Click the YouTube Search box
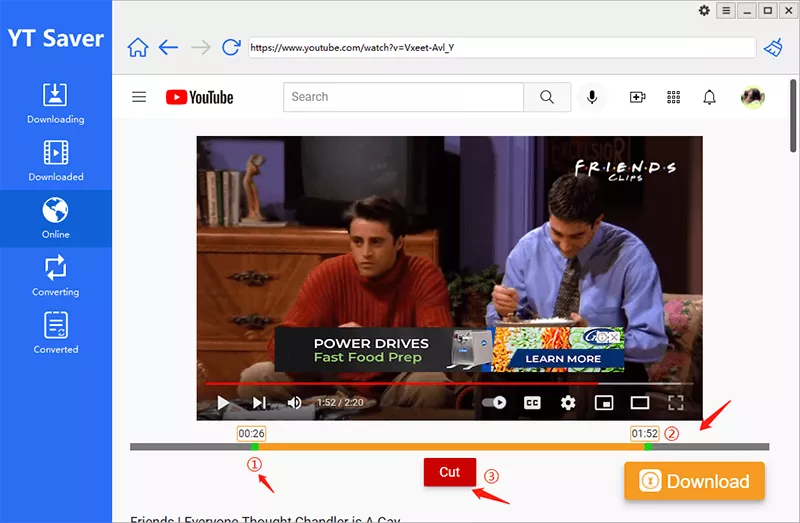 coord(403,97)
